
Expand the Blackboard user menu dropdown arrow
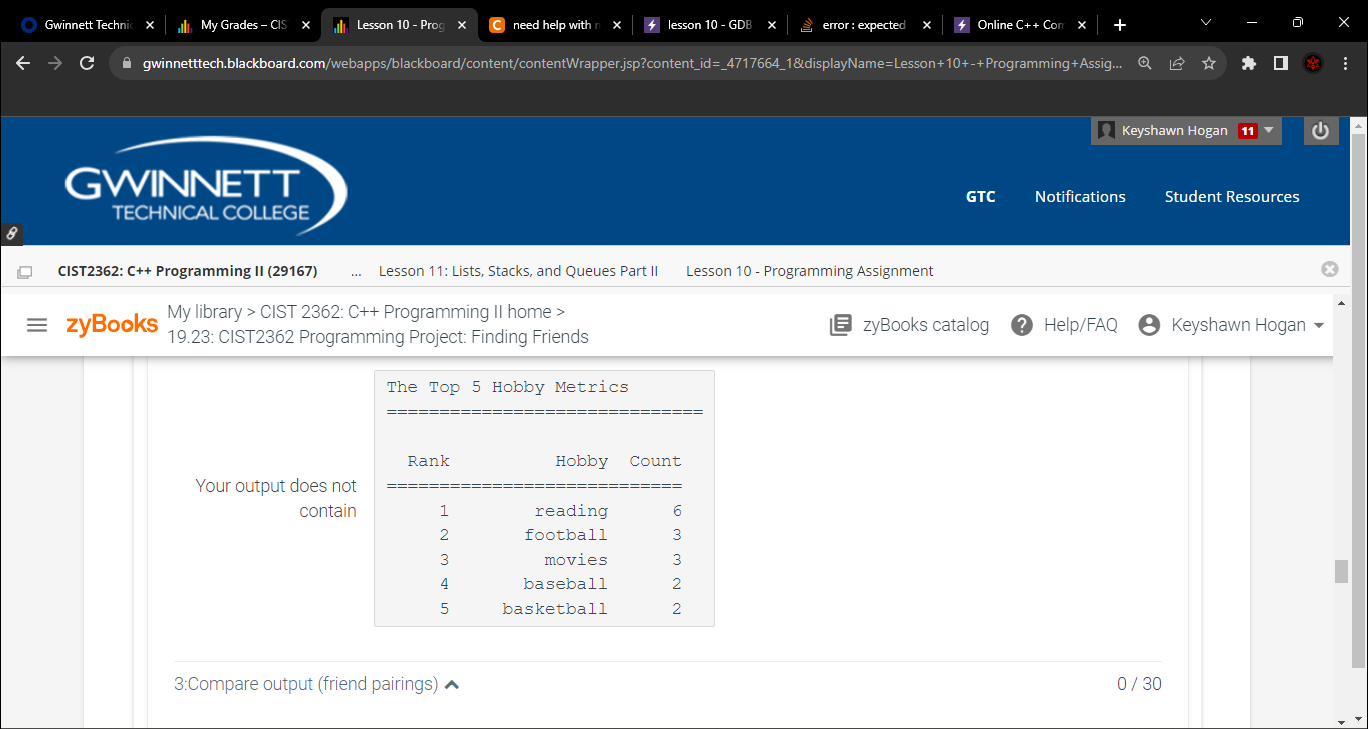pyautogui.click(x=1266, y=130)
